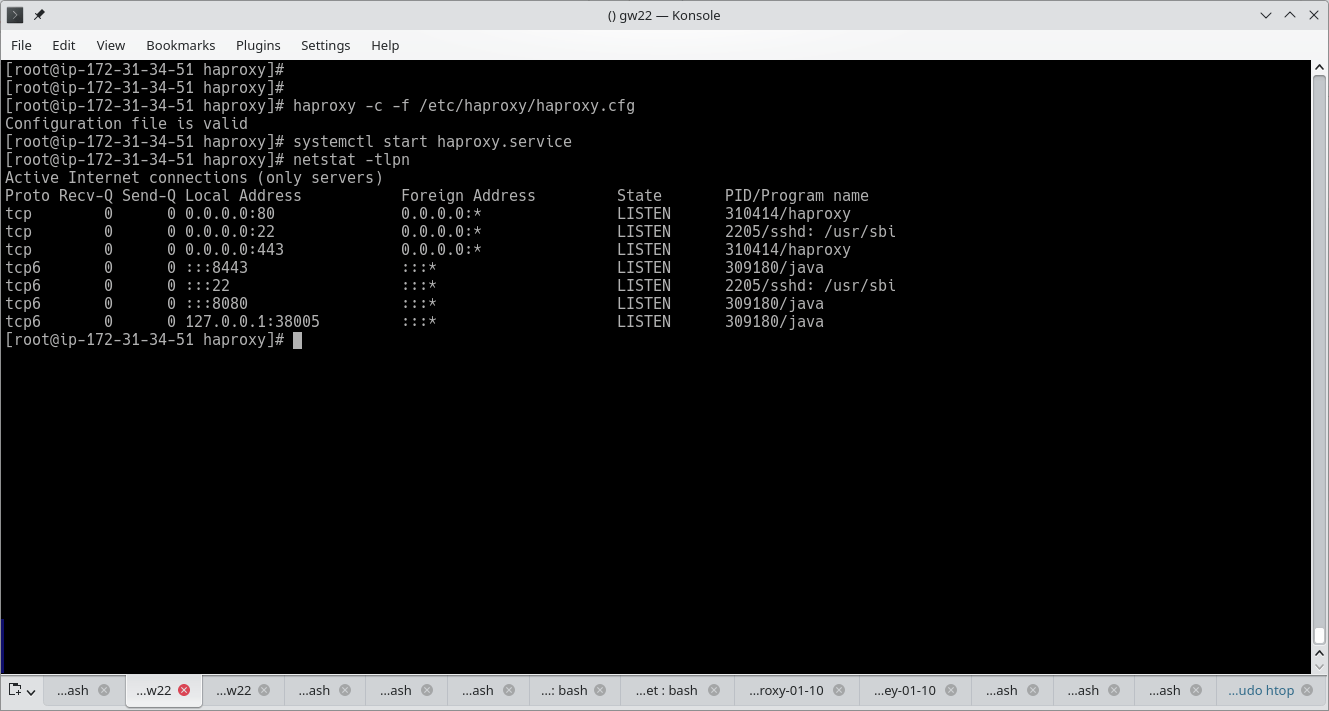Switch to the 'roxy-01-10' tab
The height and width of the screenshot is (711, 1329).
[x=786, y=690]
